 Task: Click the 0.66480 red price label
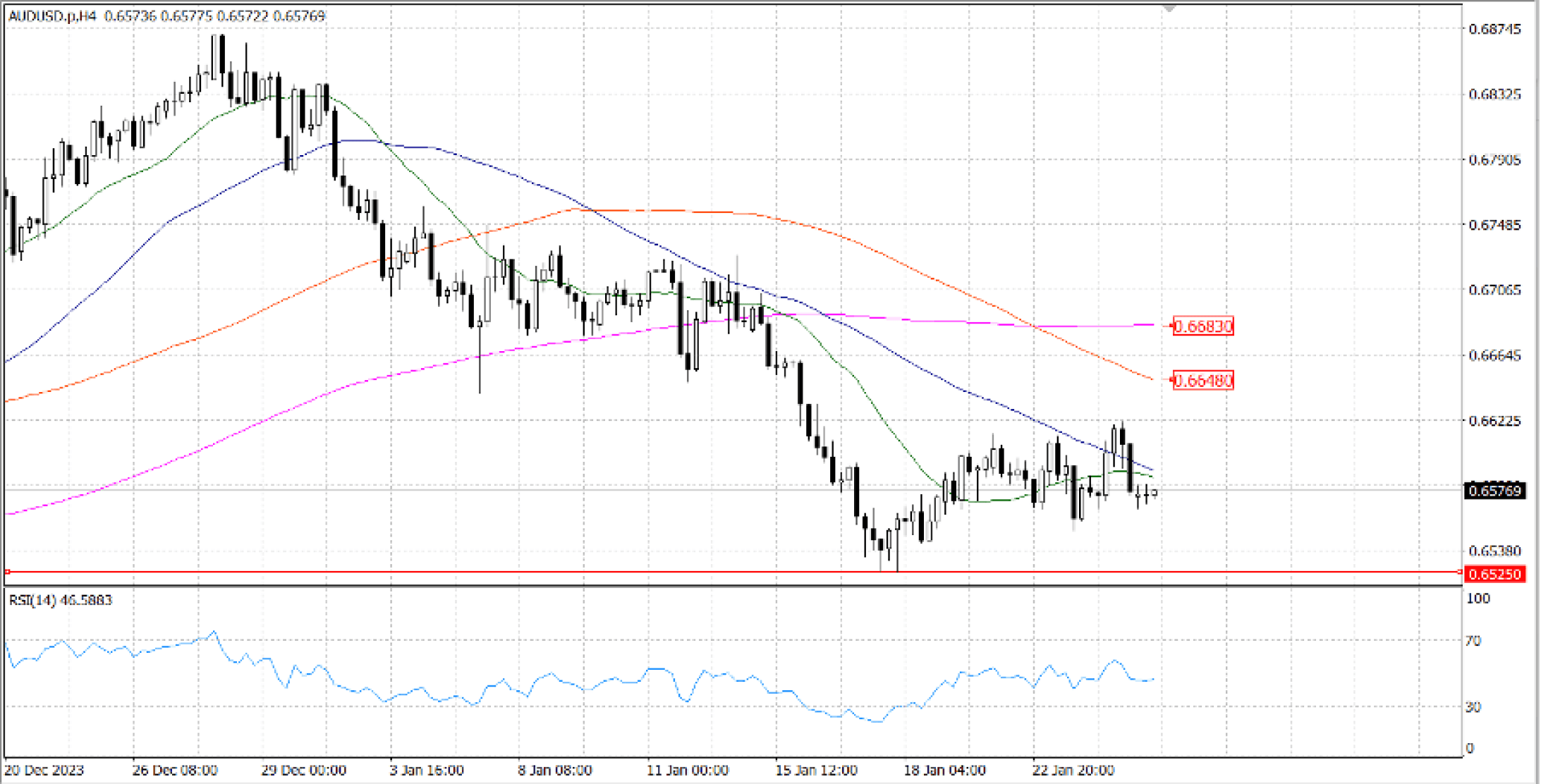1202,381
